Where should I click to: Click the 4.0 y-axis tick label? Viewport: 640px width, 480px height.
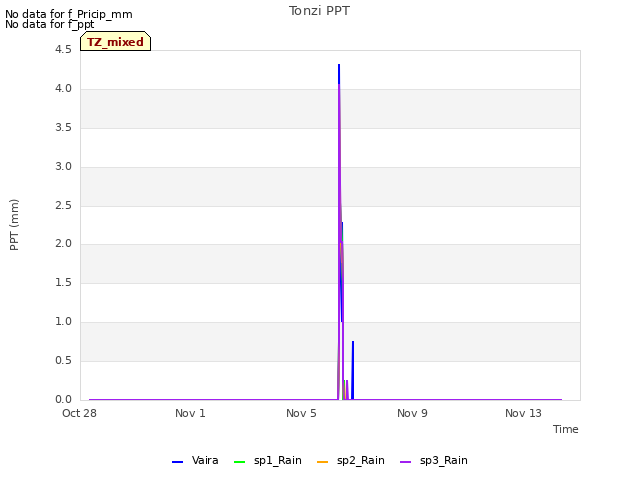pyautogui.click(x=63, y=89)
